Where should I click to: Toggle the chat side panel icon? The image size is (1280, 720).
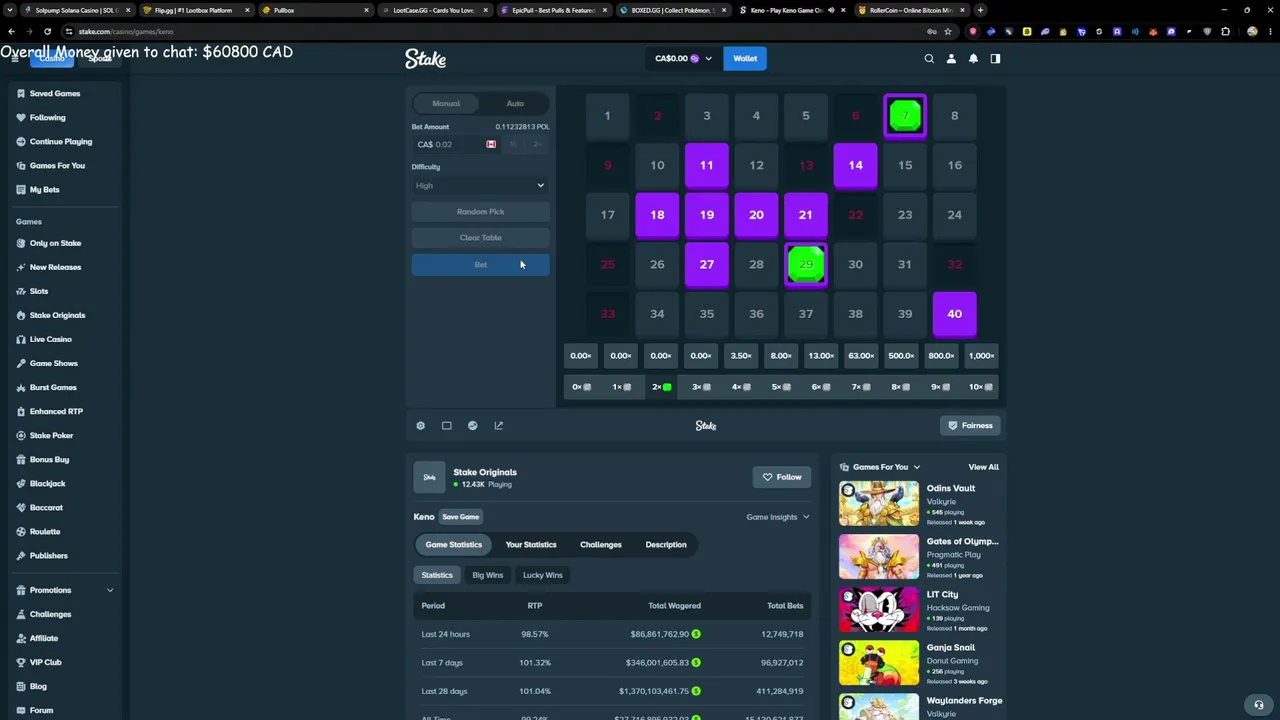[x=995, y=59]
